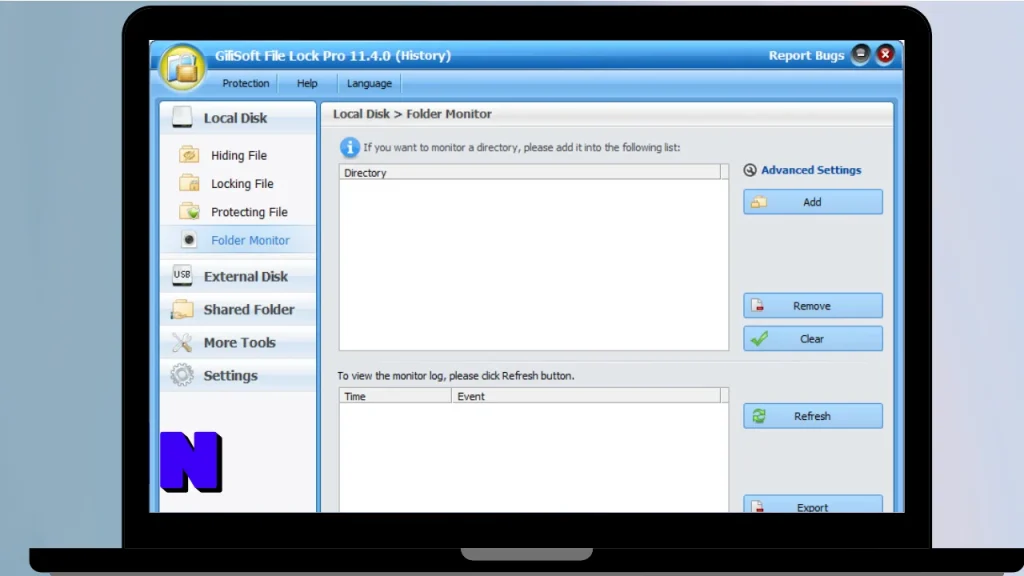The height and width of the screenshot is (576, 1024).
Task: Click the Event column header
Action: [586, 396]
